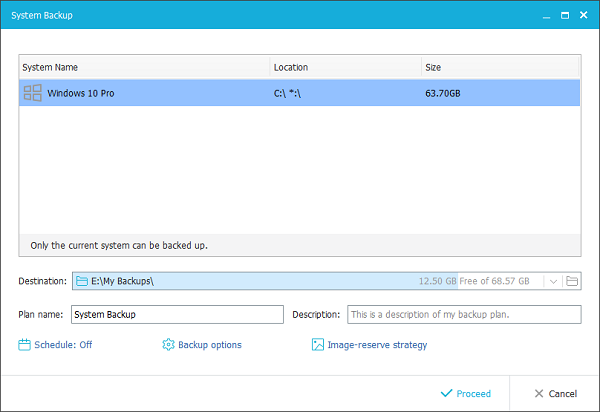This screenshot has height=412, width=600.
Task: Select the destination path E:\My Backups\ field
Action: [308, 281]
